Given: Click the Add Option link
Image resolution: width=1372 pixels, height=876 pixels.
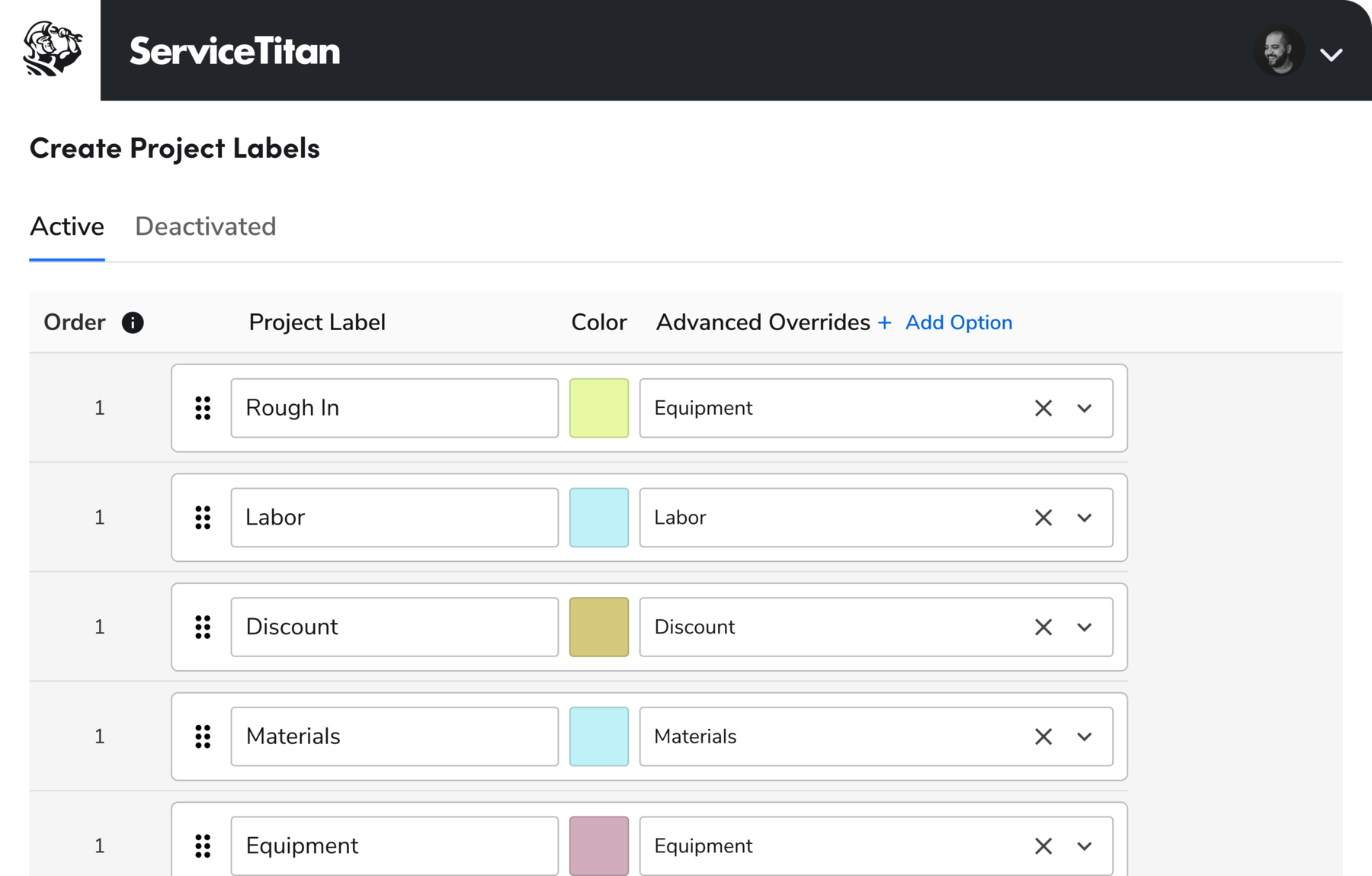Looking at the screenshot, I should pyautogui.click(x=958, y=322).
